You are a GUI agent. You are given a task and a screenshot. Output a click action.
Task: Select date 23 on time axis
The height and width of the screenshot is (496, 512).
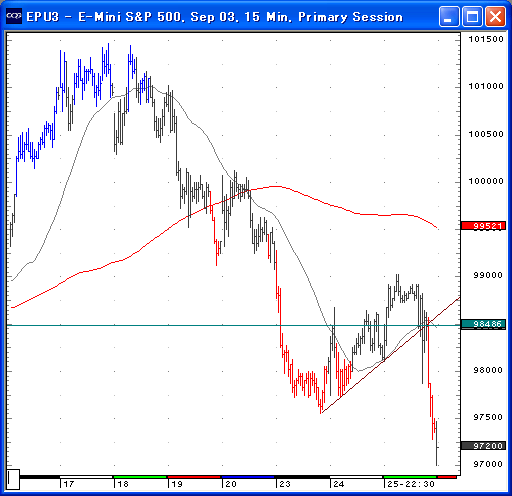coord(285,484)
